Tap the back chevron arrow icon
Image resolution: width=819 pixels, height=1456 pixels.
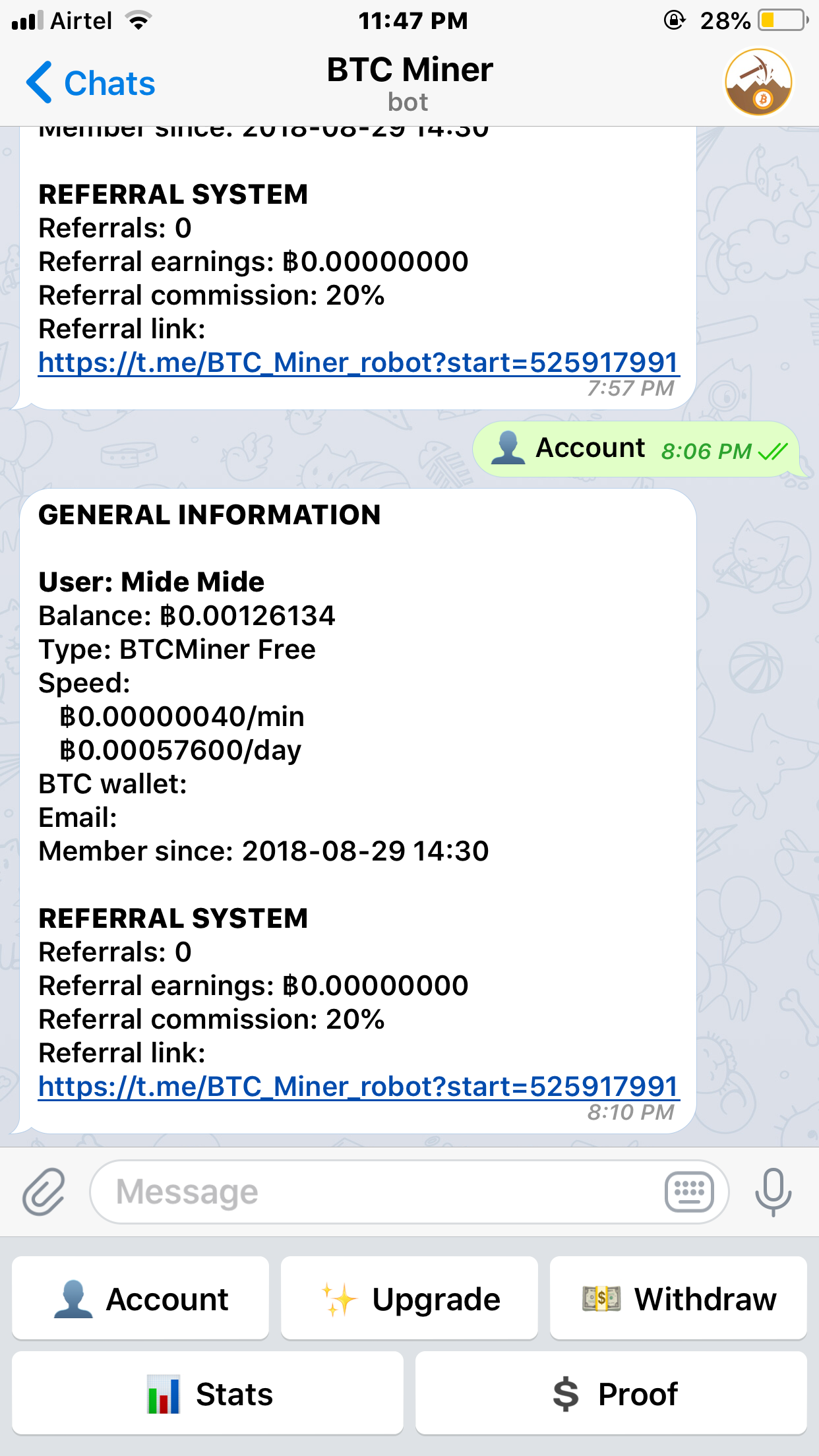coord(39,82)
